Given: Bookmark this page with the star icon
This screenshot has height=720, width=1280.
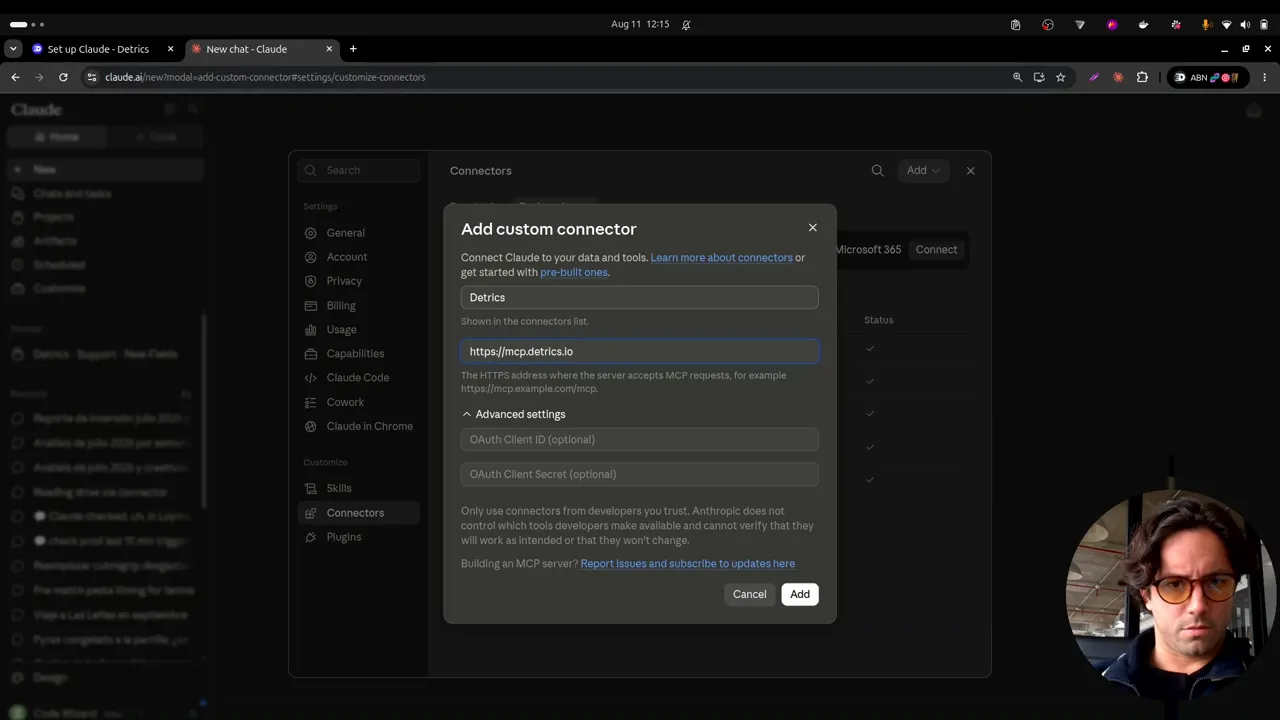Looking at the screenshot, I should point(1061,77).
